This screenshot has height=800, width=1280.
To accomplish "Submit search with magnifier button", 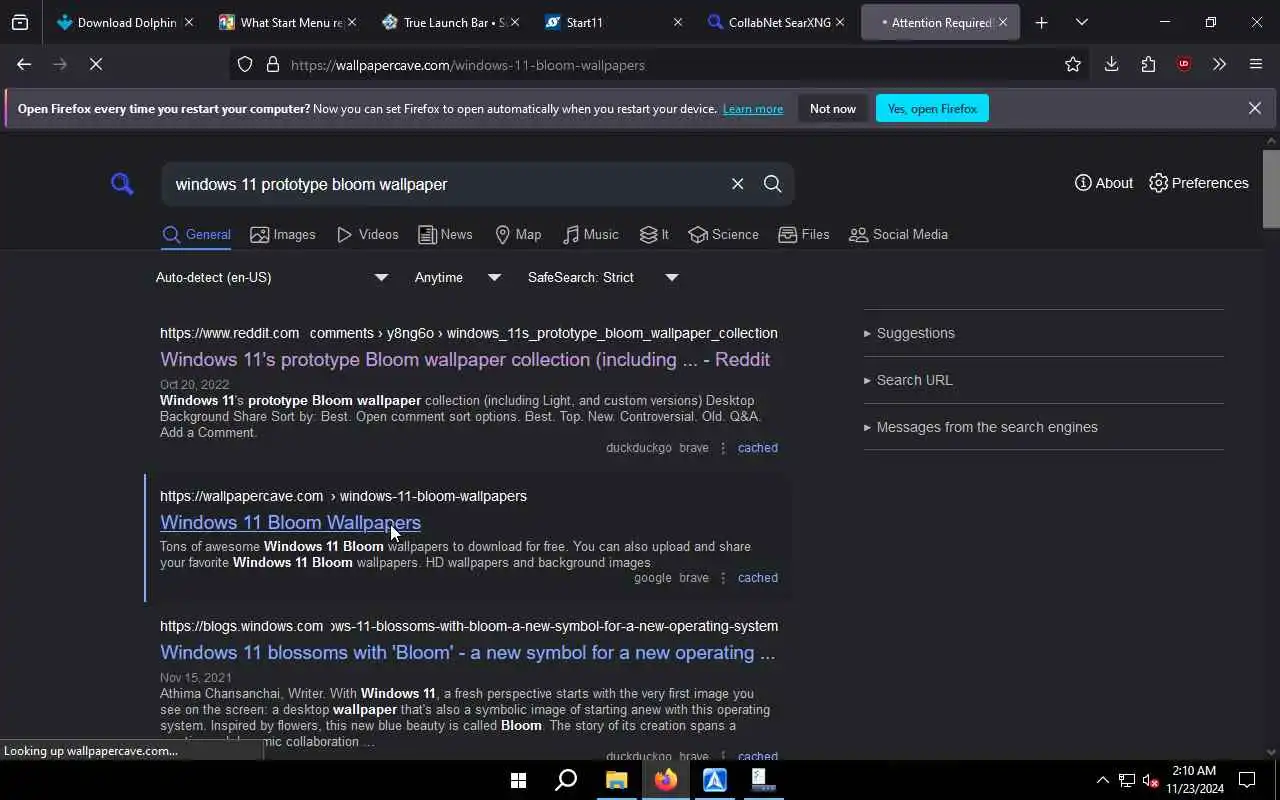I will point(772,184).
